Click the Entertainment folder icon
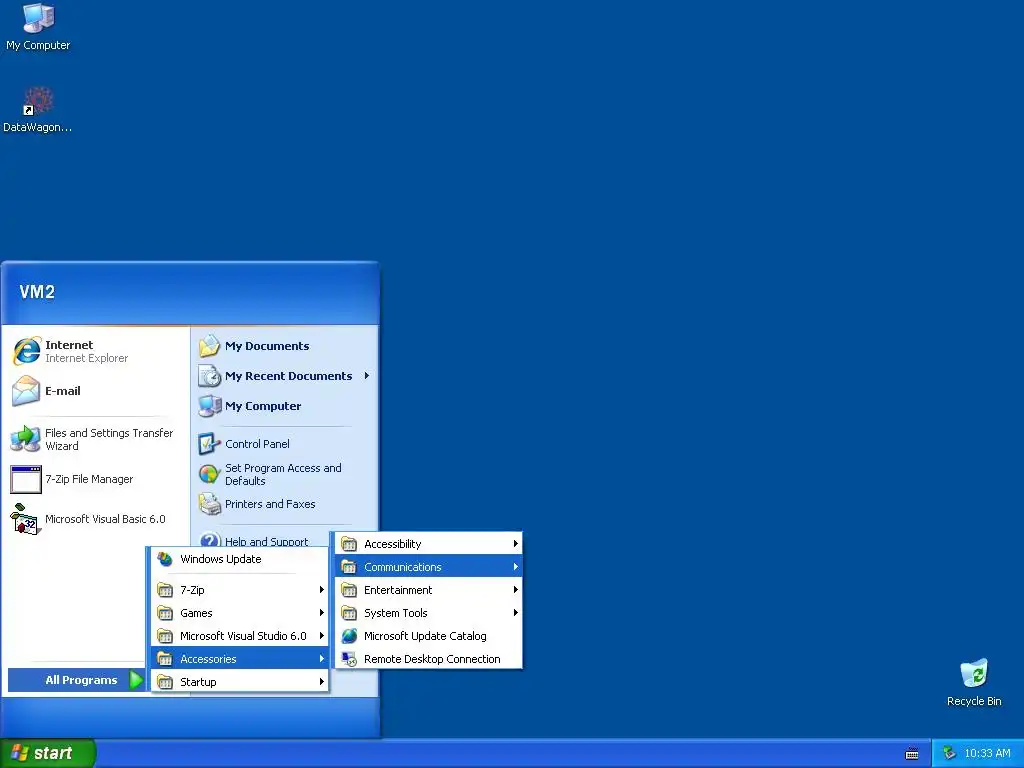The height and width of the screenshot is (768, 1024). click(x=349, y=590)
